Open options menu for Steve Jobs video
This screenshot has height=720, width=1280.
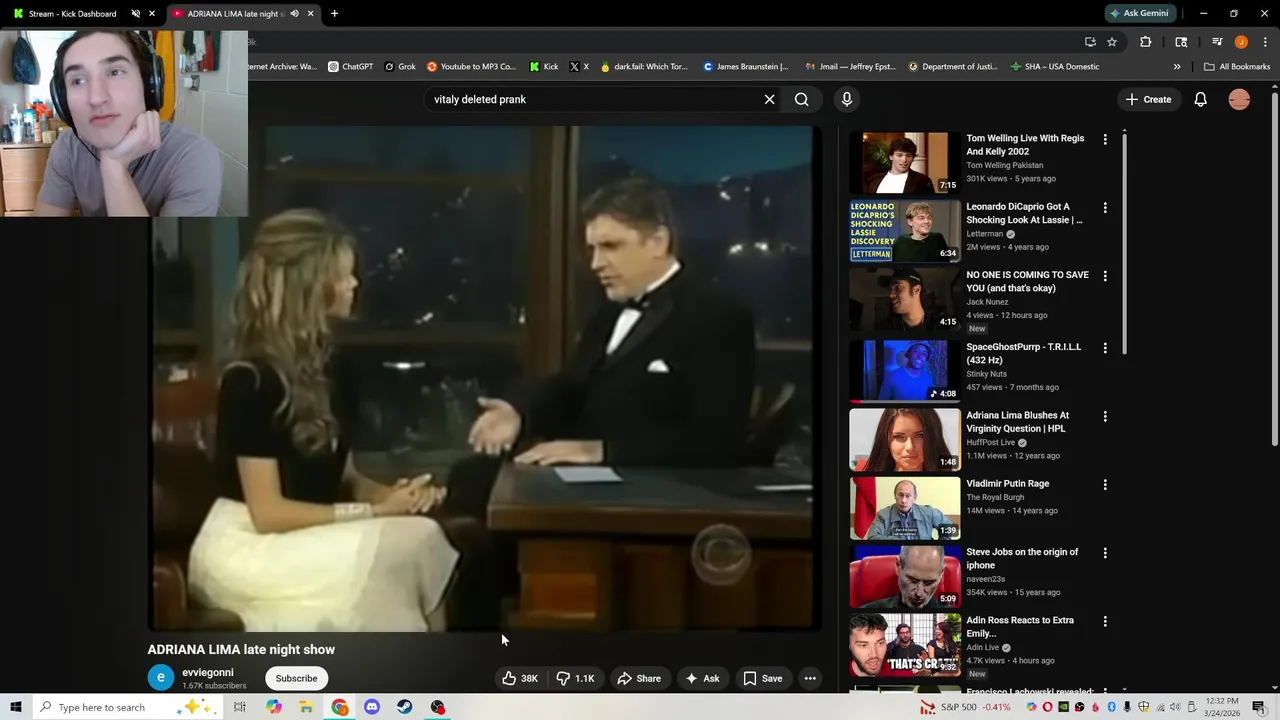pyautogui.click(x=1105, y=552)
